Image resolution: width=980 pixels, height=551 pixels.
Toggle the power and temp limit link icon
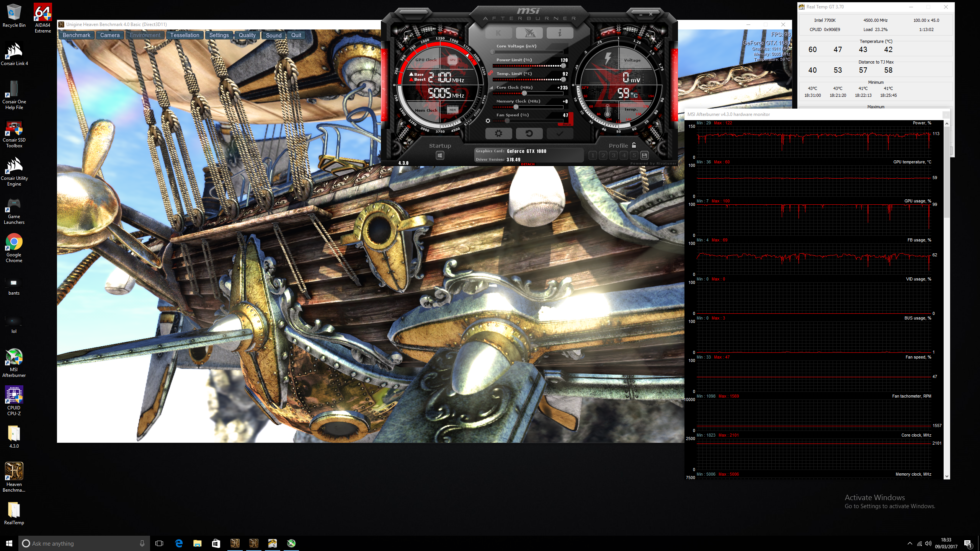pyautogui.click(x=491, y=73)
